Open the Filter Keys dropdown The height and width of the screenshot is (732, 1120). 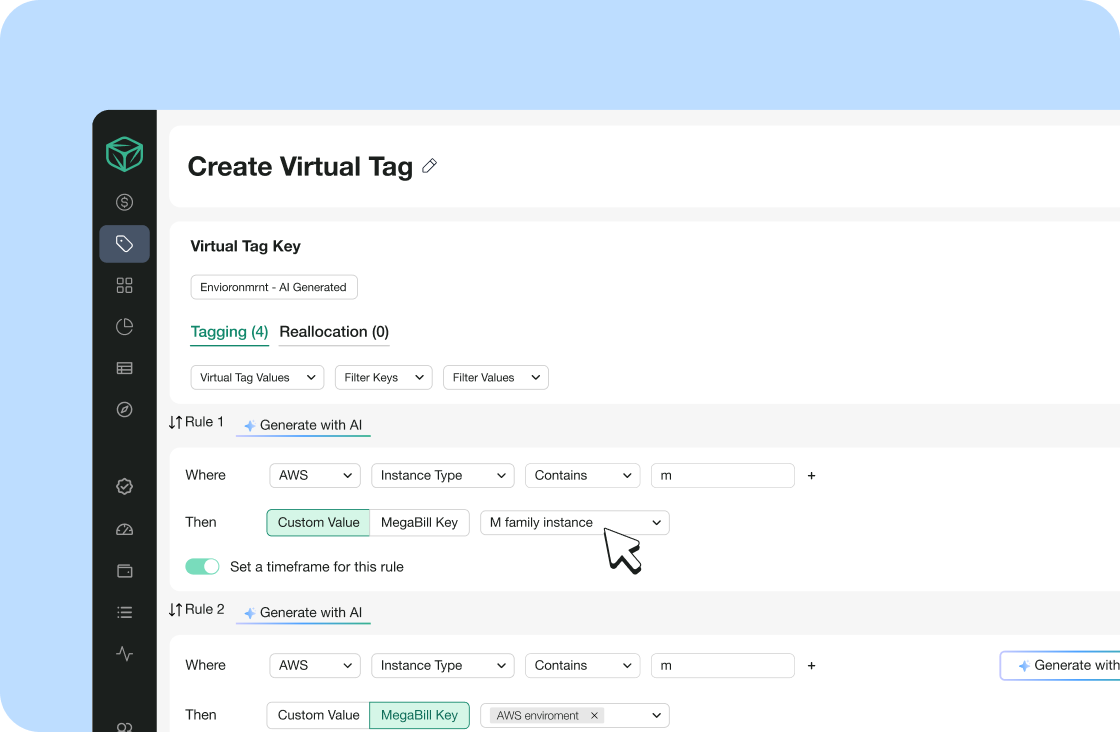383,378
